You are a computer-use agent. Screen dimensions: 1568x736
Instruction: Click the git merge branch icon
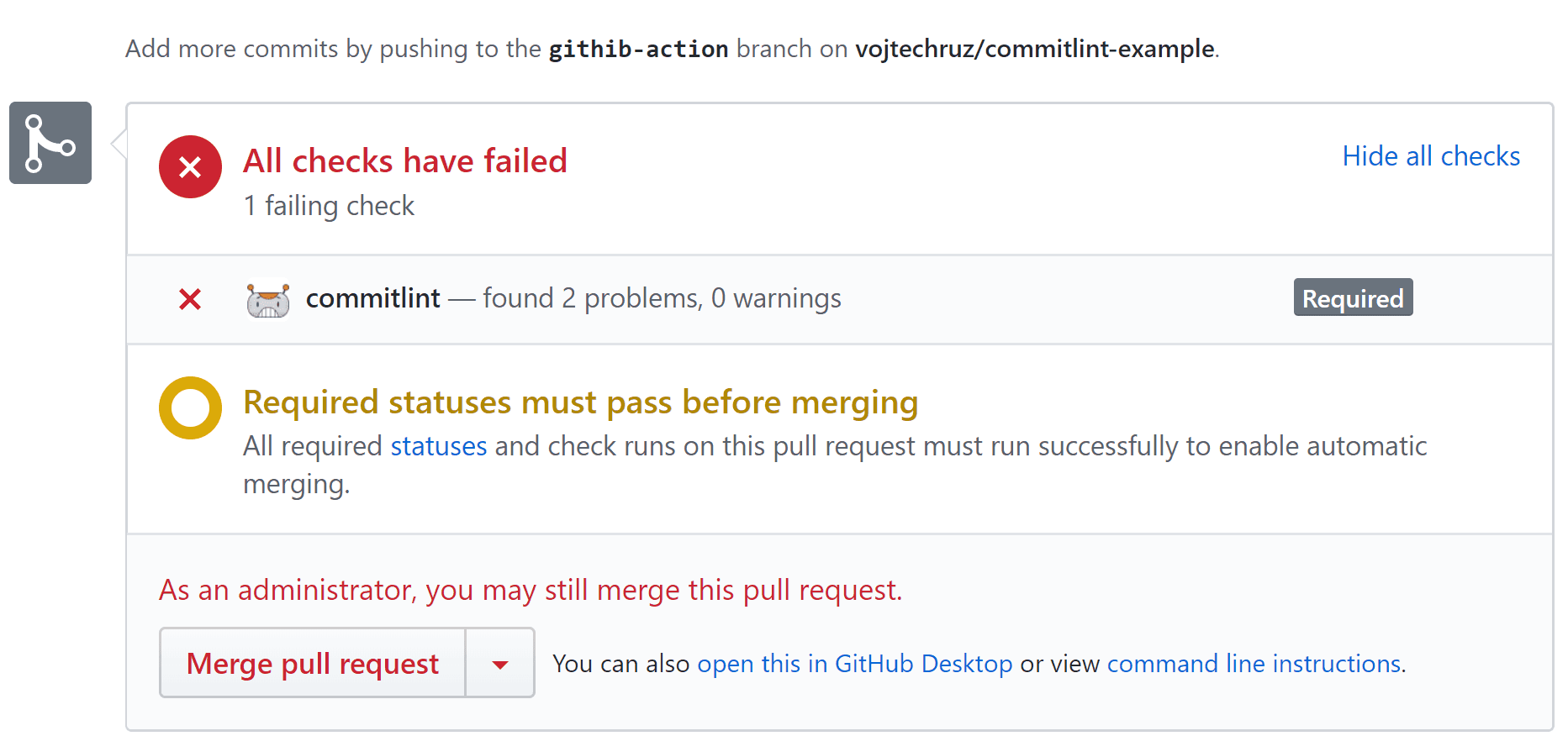(50, 143)
